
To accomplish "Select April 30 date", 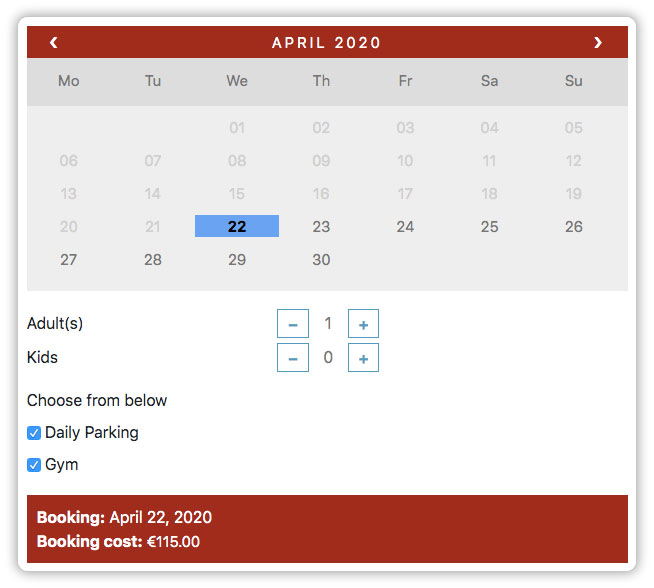I will click(321, 259).
